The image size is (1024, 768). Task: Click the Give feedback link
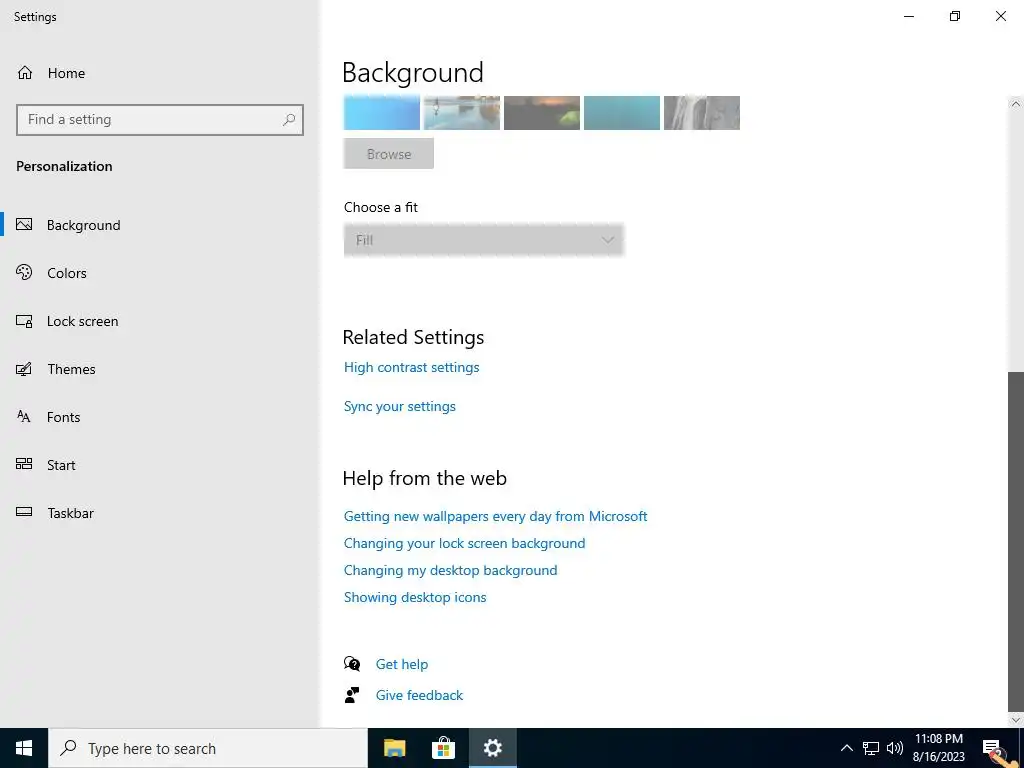pyautogui.click(x=419, y=696)
